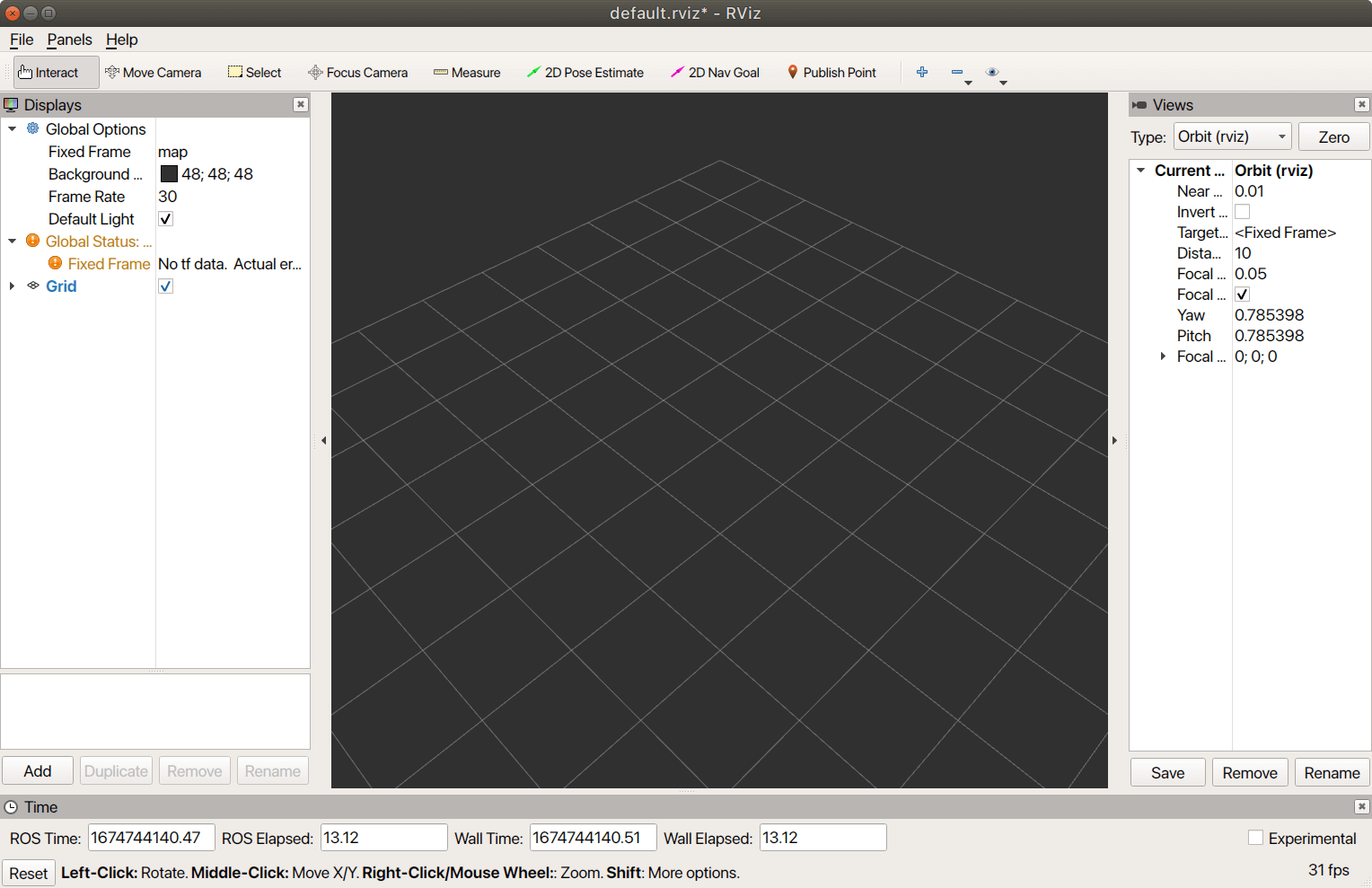The image size is (1372, 888).
Task: Expand the Grid display properties
Action: [x=13, y=286]
